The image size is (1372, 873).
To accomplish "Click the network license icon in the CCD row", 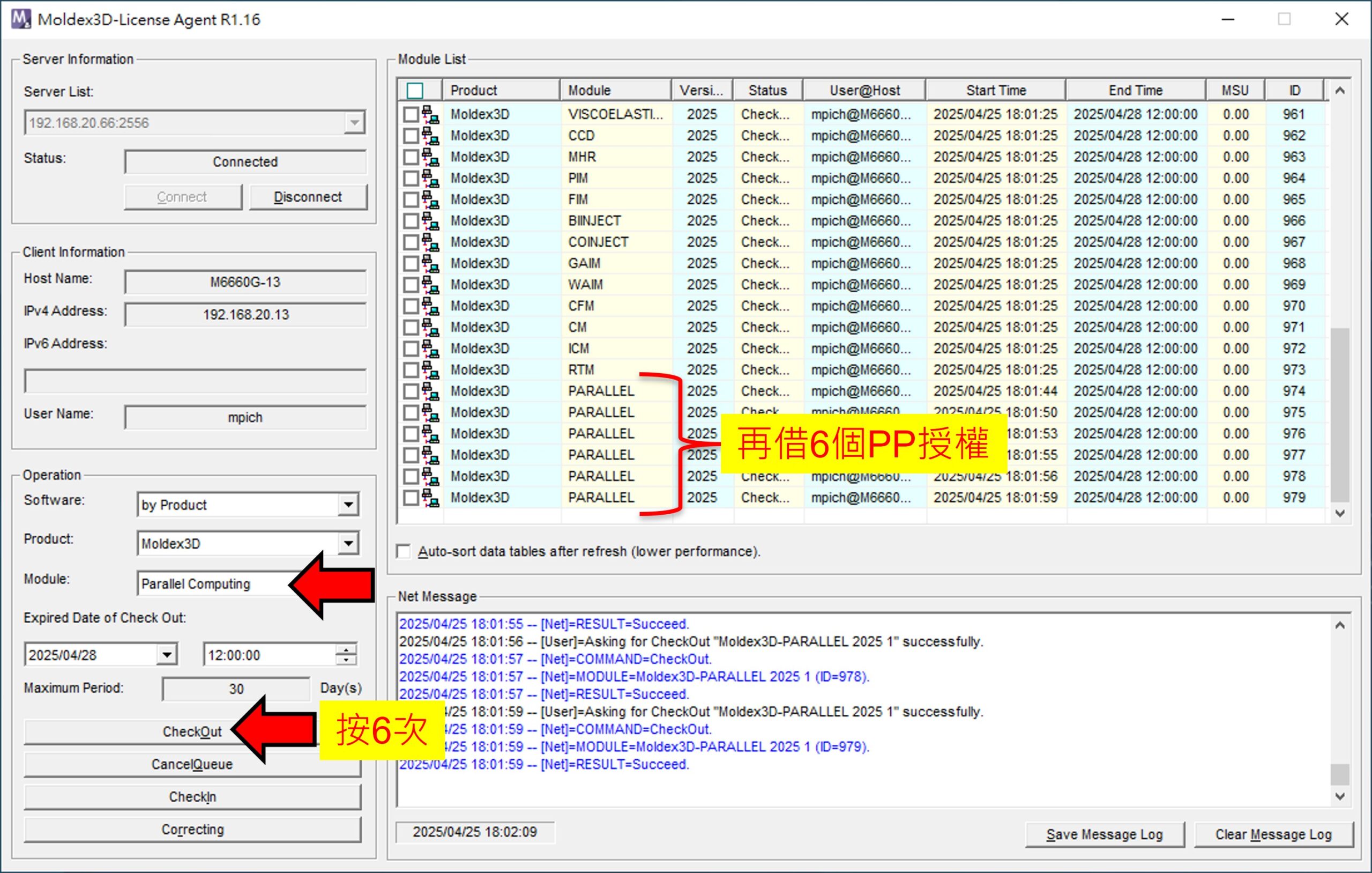I will (430, 136).
